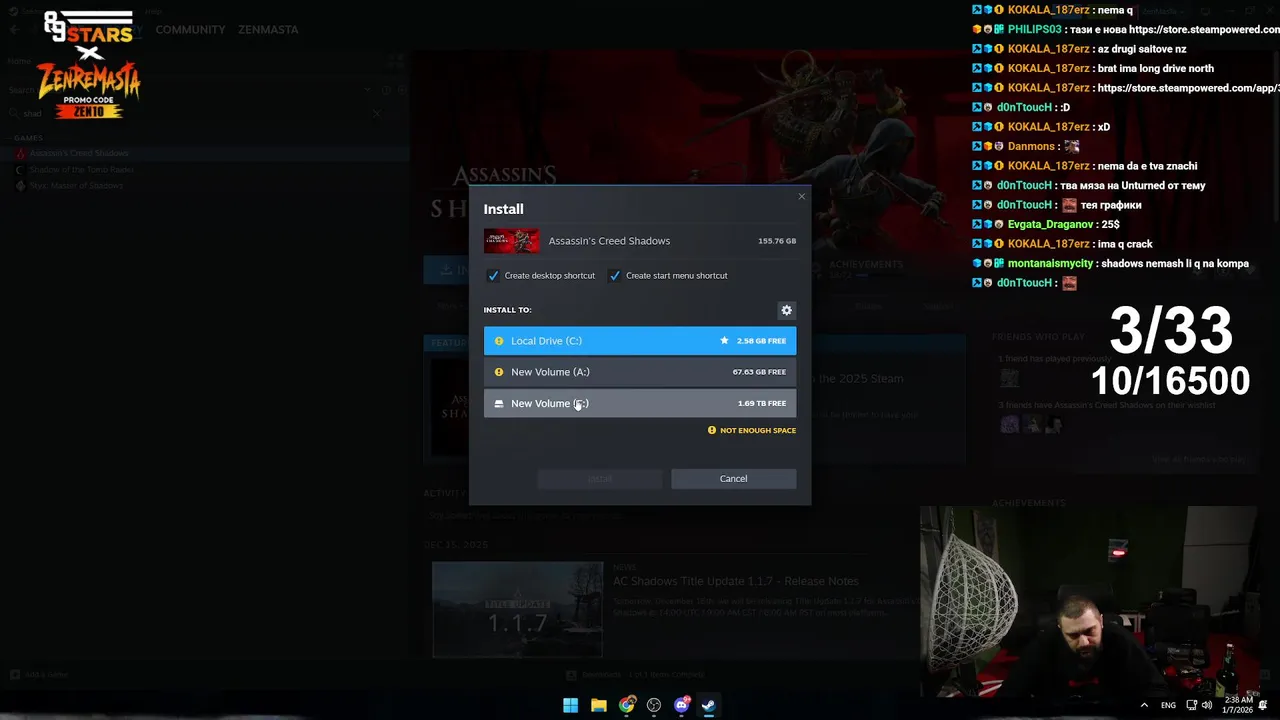Image resolution: width=1280 pixels, height=720 pixels.
Task: Click the 67.63 GB FREE label
Action: pos(759,372)
